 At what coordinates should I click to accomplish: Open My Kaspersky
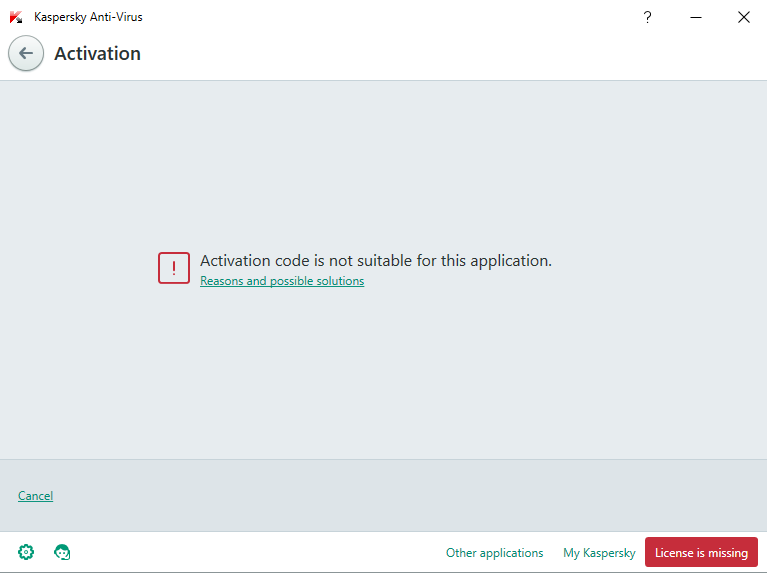[x=599, y=552]
